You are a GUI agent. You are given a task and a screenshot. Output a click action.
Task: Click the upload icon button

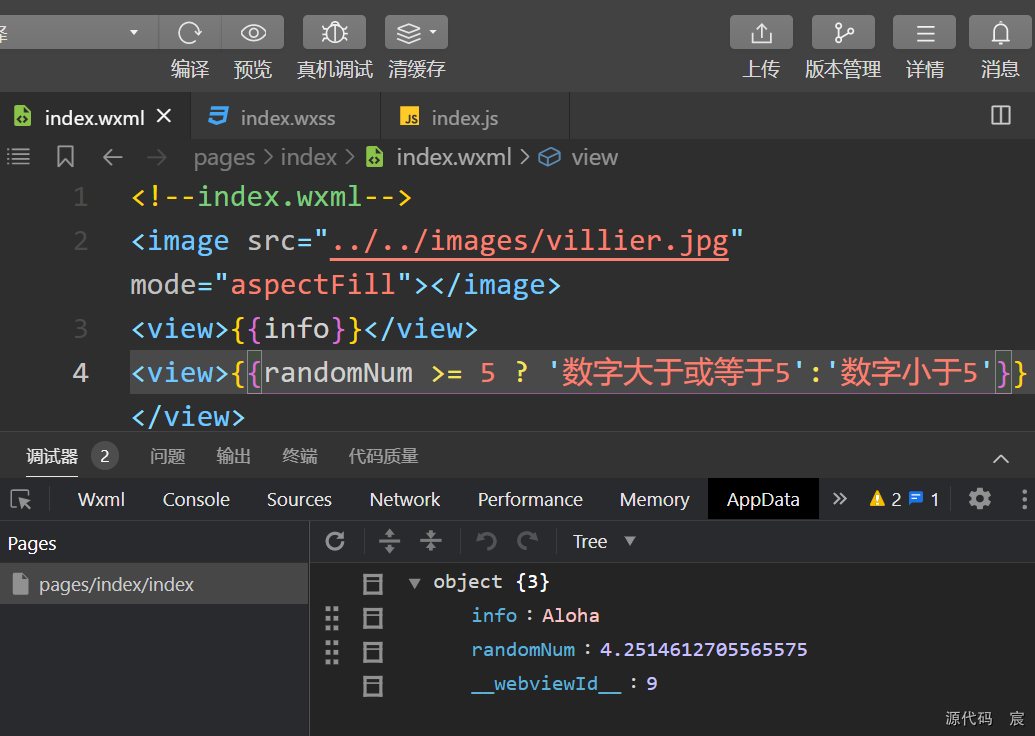click(x=761, y=32)
